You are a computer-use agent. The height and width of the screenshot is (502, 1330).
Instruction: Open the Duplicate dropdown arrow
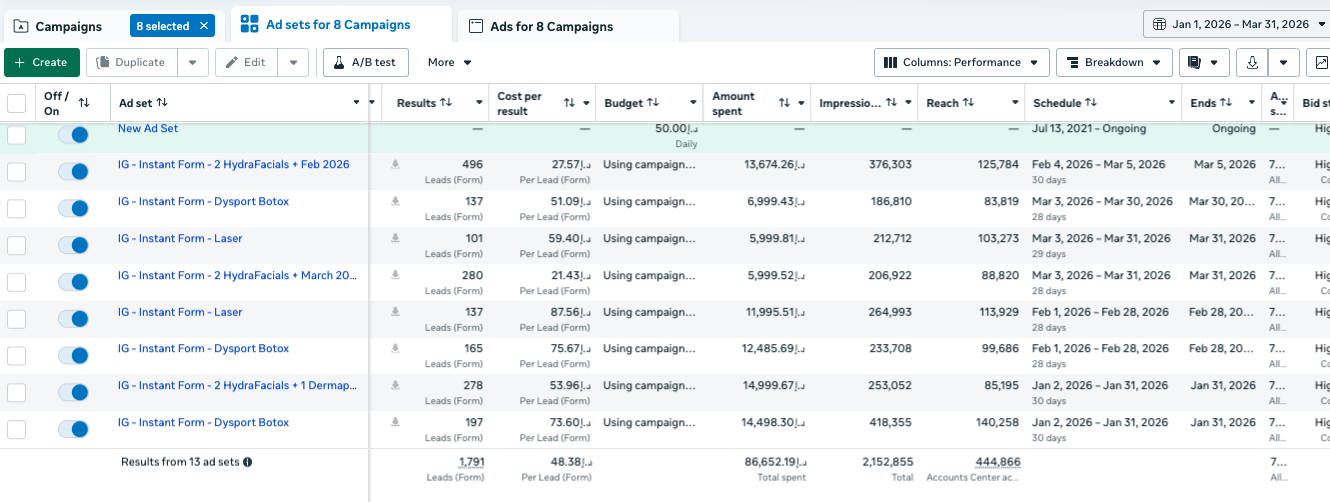tap(193, 62)
